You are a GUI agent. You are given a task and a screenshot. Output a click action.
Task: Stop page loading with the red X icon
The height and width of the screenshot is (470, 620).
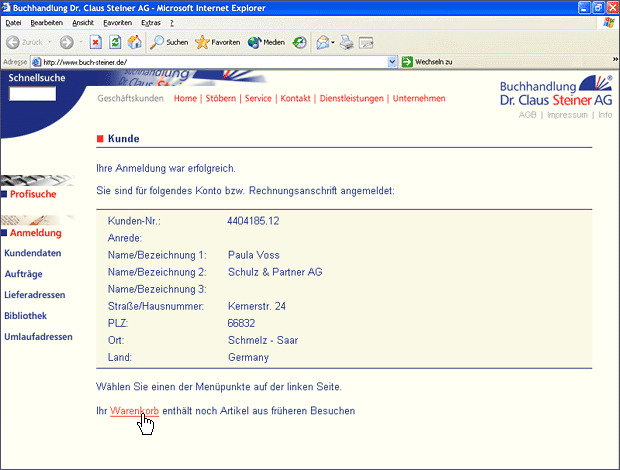[96, 42]
